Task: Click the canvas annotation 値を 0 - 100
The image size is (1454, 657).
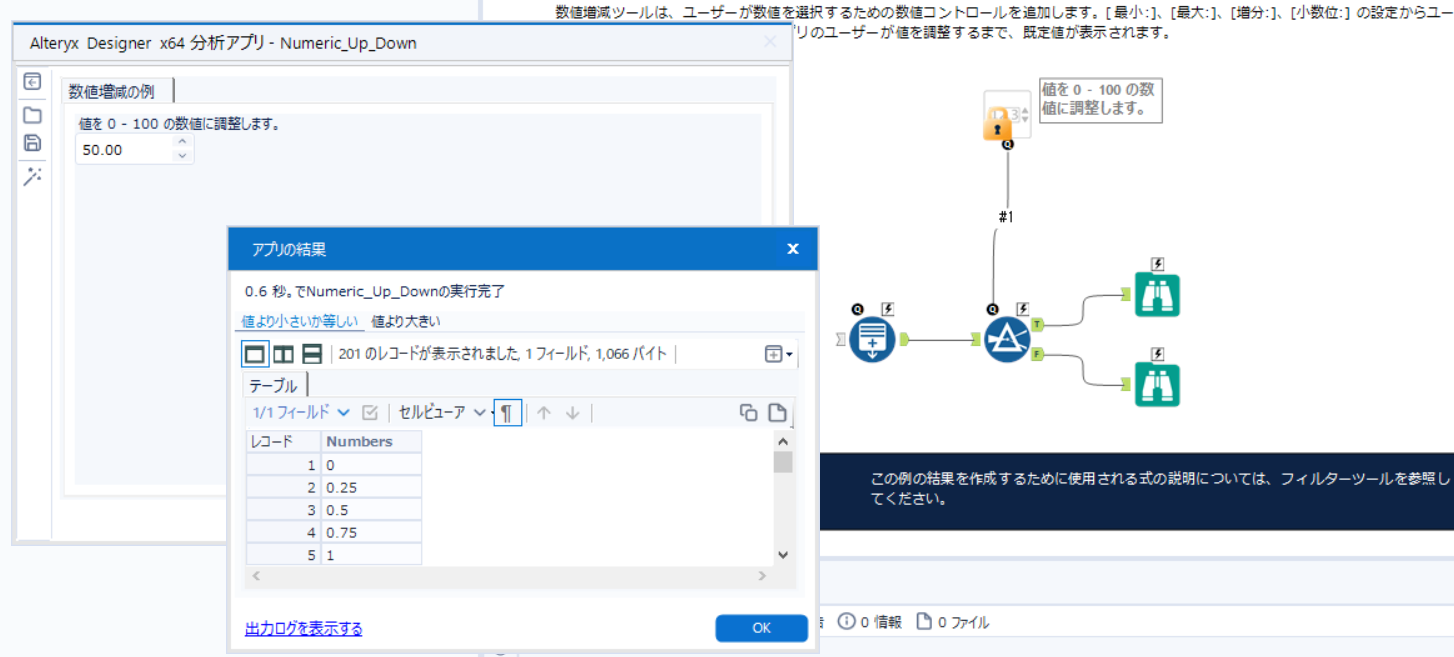Action: point(1100,100)
